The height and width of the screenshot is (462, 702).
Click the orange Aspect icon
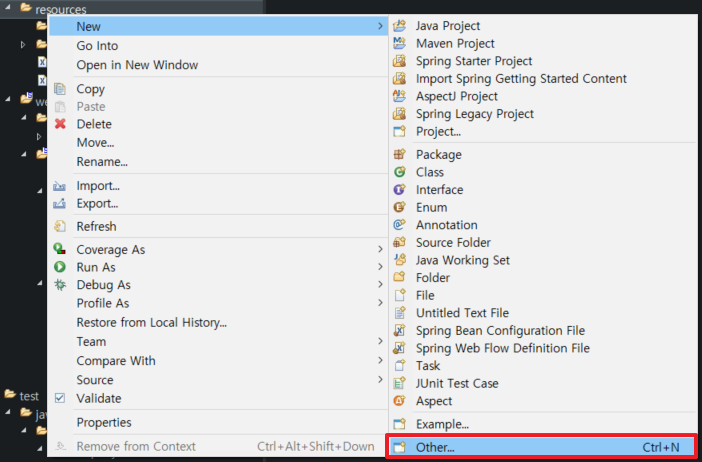[399, 401]
